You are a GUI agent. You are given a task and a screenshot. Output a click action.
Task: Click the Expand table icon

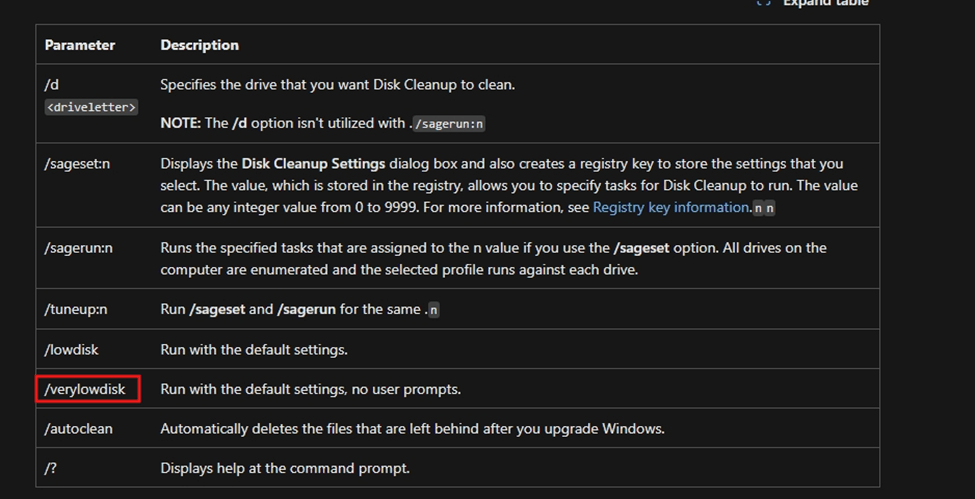click(764, 2)
